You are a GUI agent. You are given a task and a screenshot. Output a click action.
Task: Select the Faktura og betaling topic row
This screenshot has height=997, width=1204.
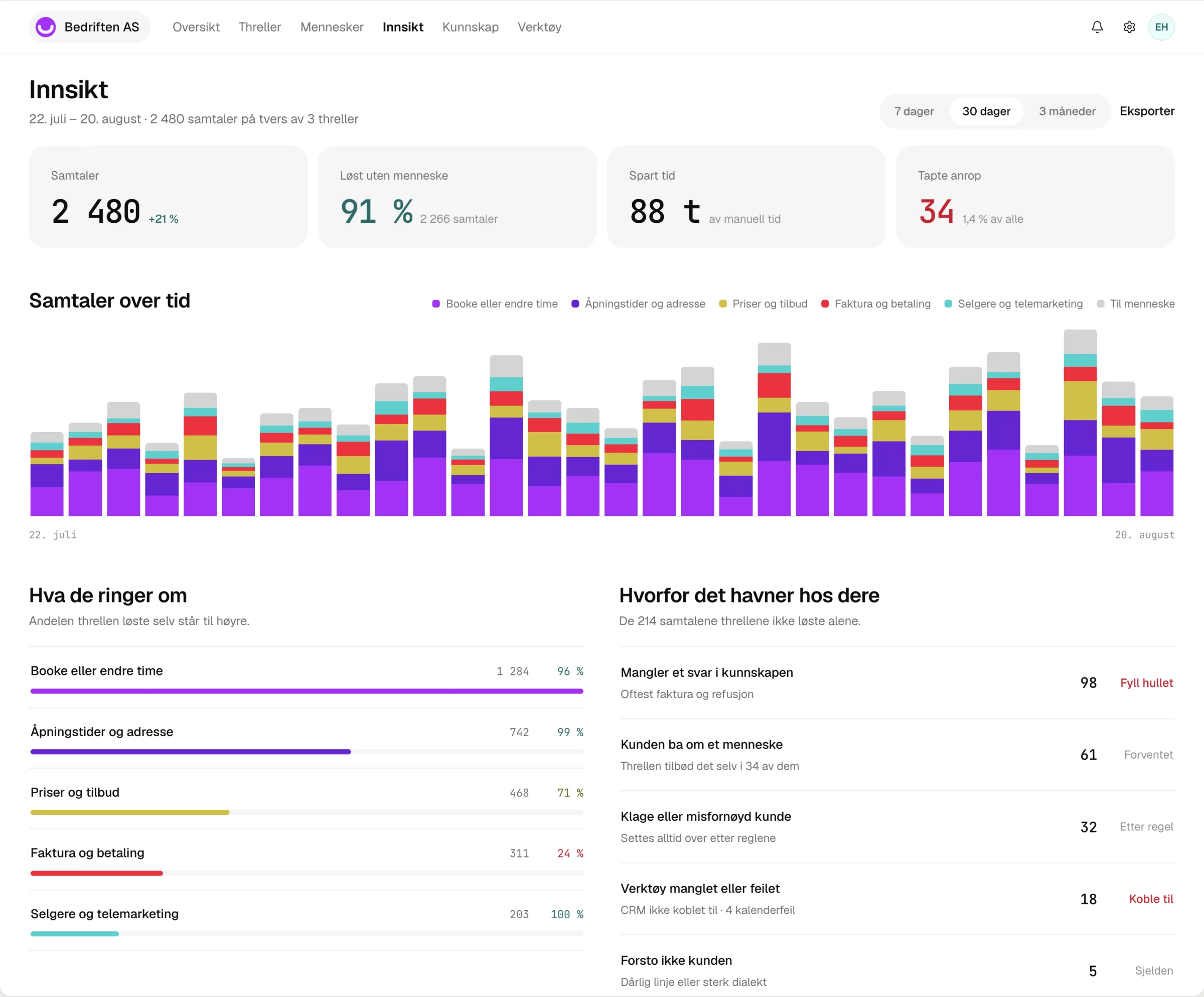point(307,860)
